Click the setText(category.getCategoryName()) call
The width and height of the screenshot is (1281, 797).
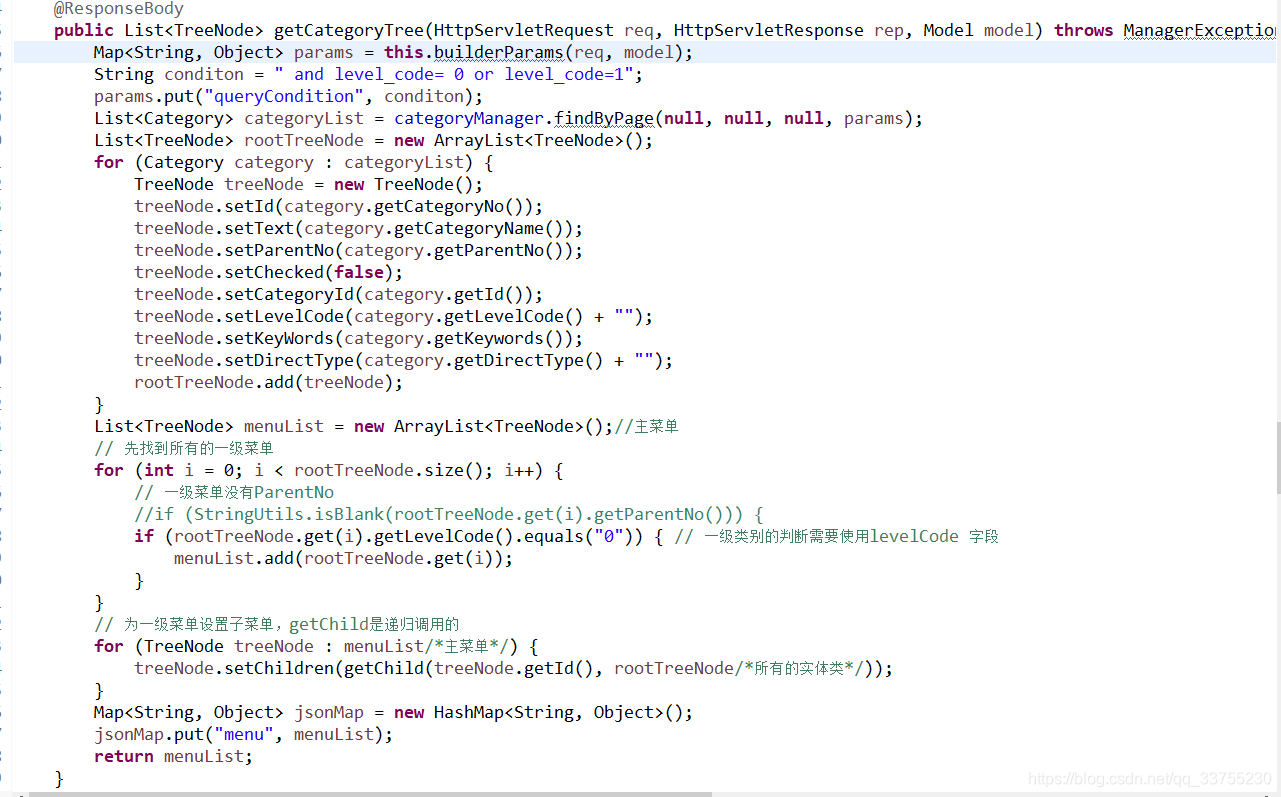[399, 228]
